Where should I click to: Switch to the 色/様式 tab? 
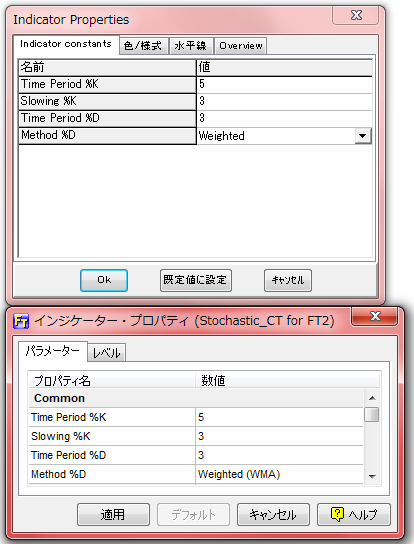pos(143,46)
